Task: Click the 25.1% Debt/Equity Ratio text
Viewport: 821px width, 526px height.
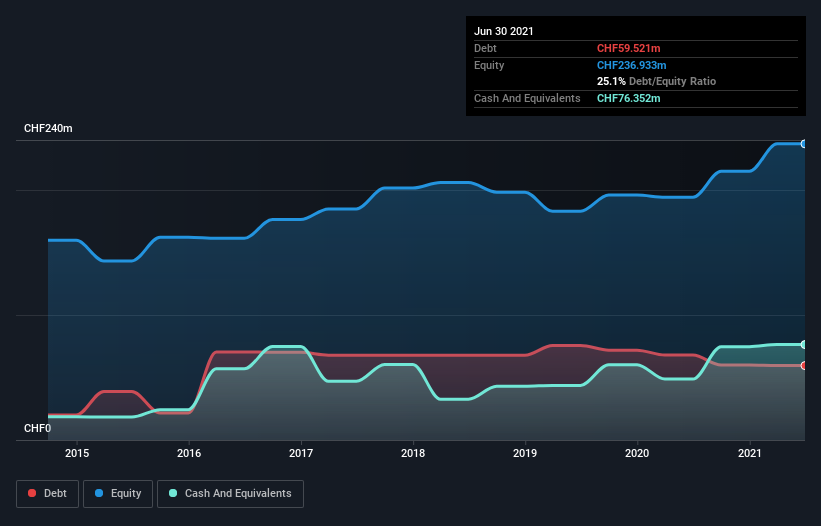Action: [657, 81]
